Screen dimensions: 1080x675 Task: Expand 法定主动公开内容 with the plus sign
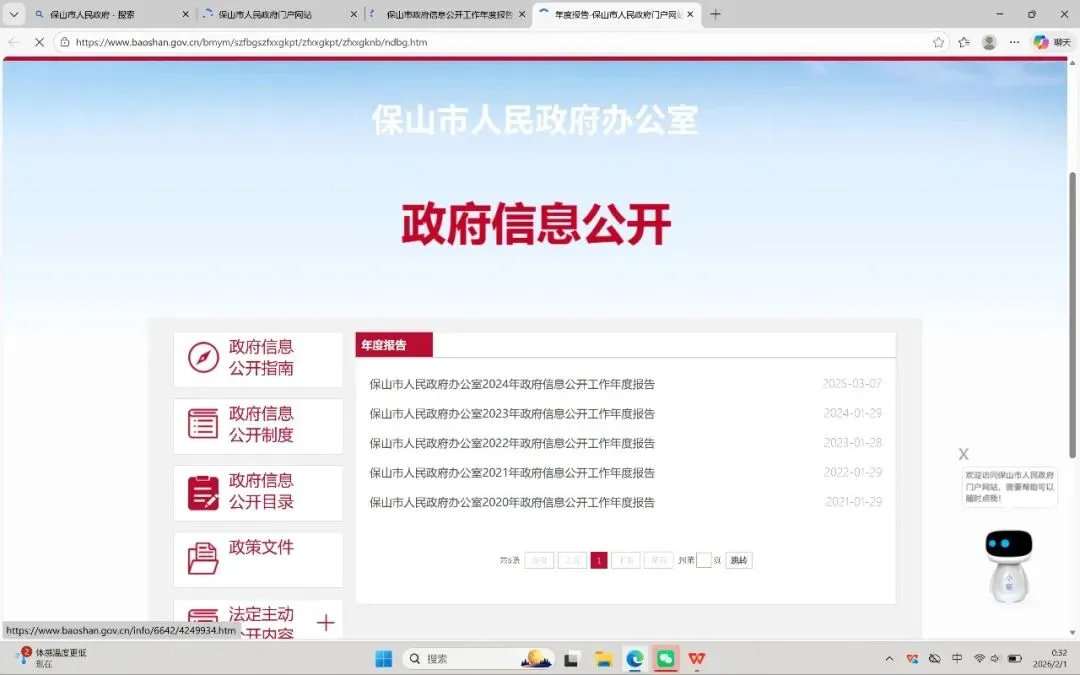coord(326,623)
